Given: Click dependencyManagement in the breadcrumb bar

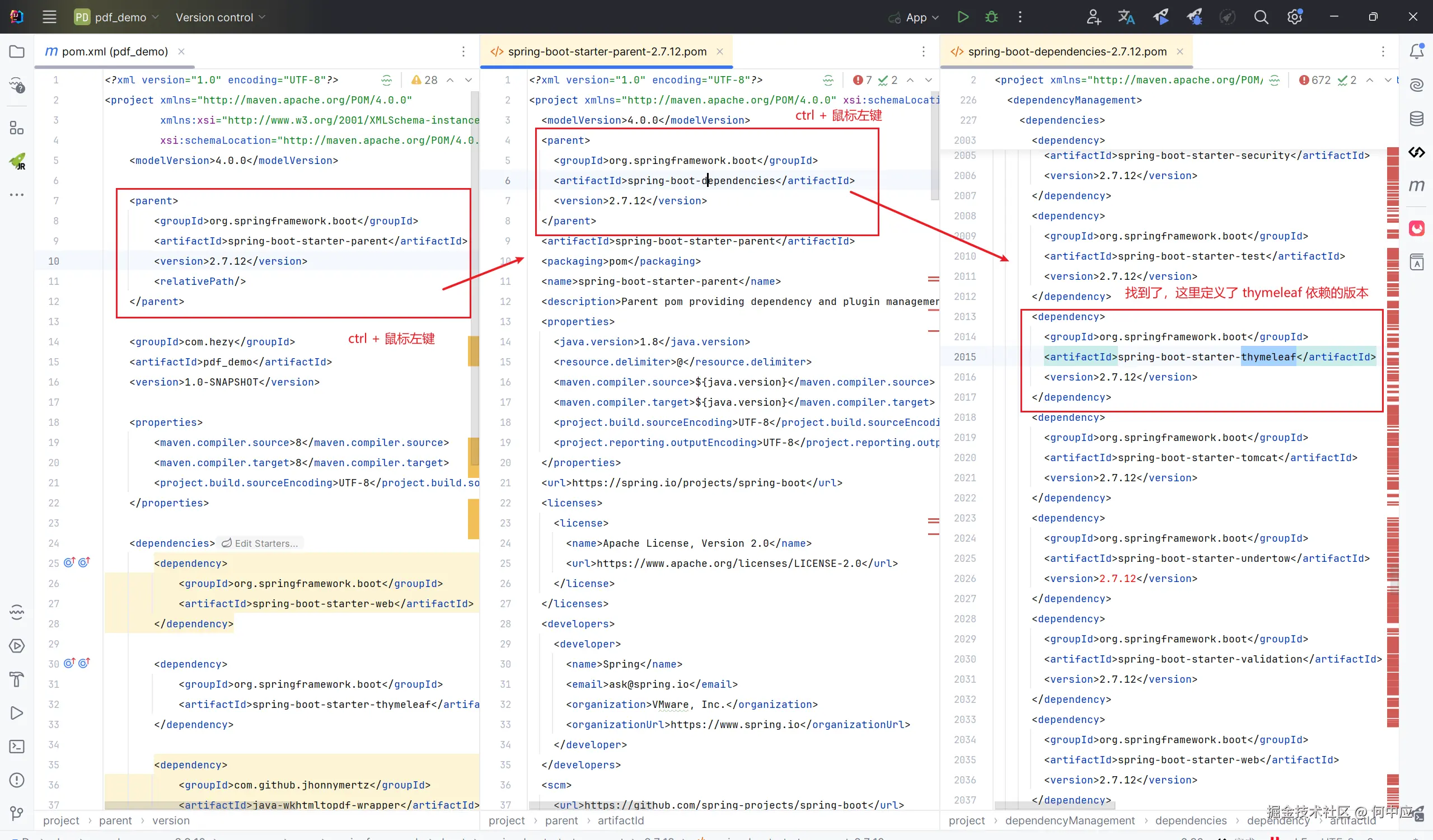Looking at the screenshot, I should pos(1069,820).
